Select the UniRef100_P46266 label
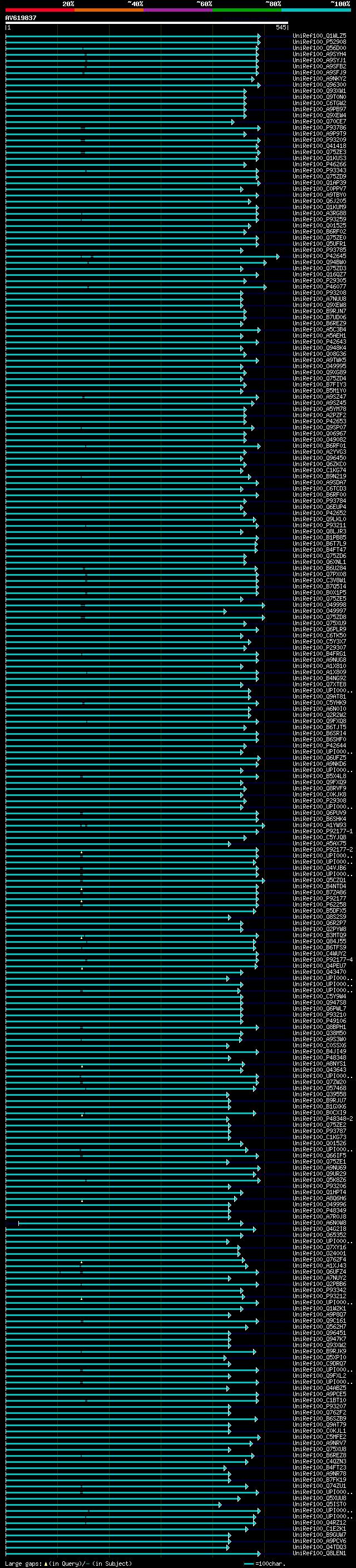The height and width of the screenshot is (1568, 356). click(319, 164)
